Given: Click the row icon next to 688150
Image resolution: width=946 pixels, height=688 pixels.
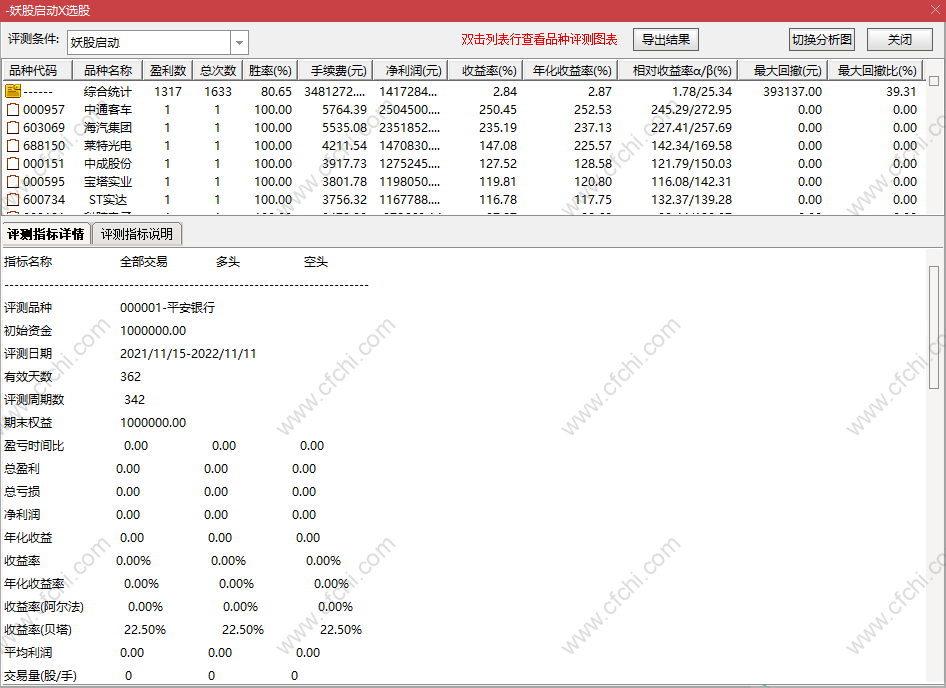Looking at the screenshot, I should tap(13, 145).
